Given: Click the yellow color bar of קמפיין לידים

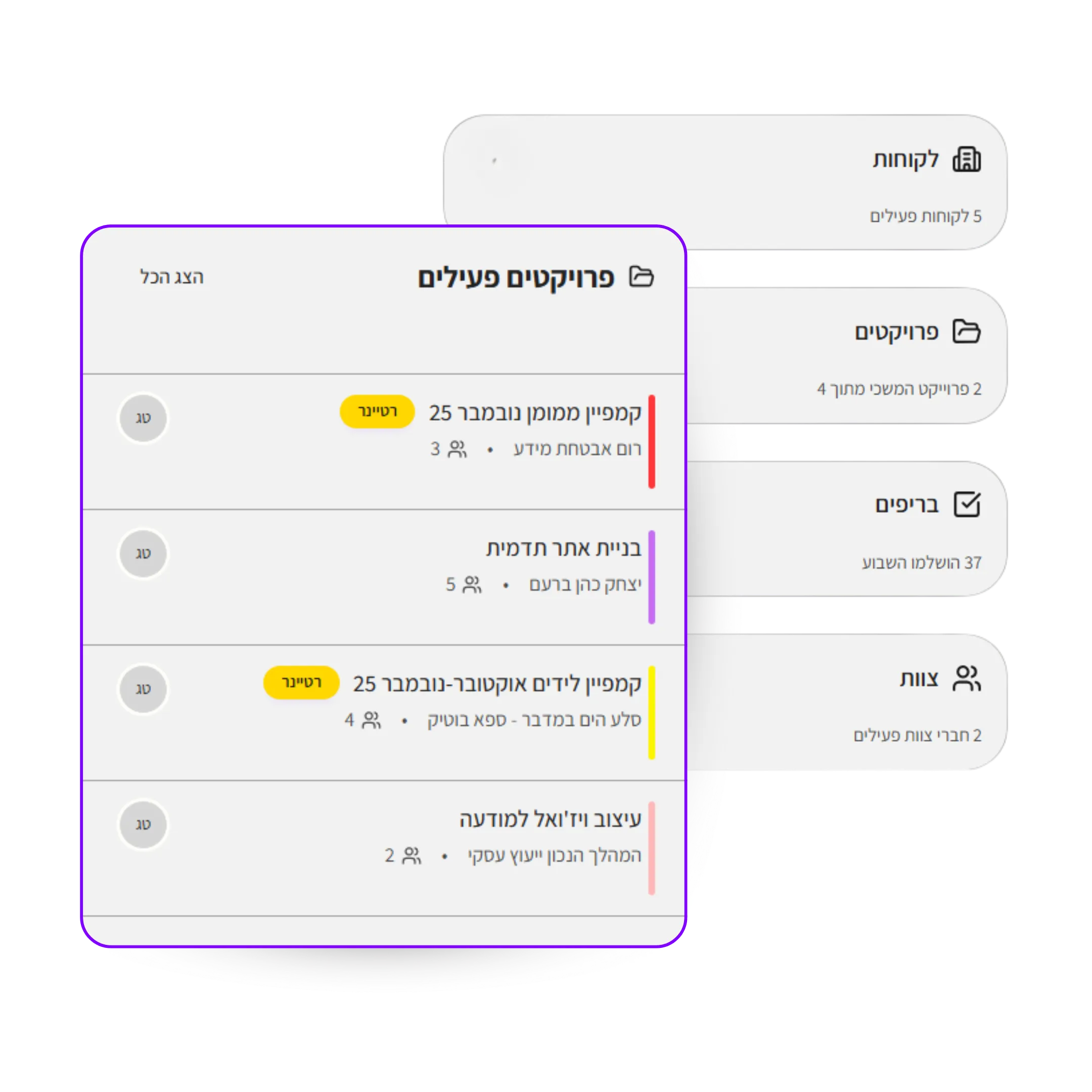Looking at the screenshot, I should click(651, 712).
